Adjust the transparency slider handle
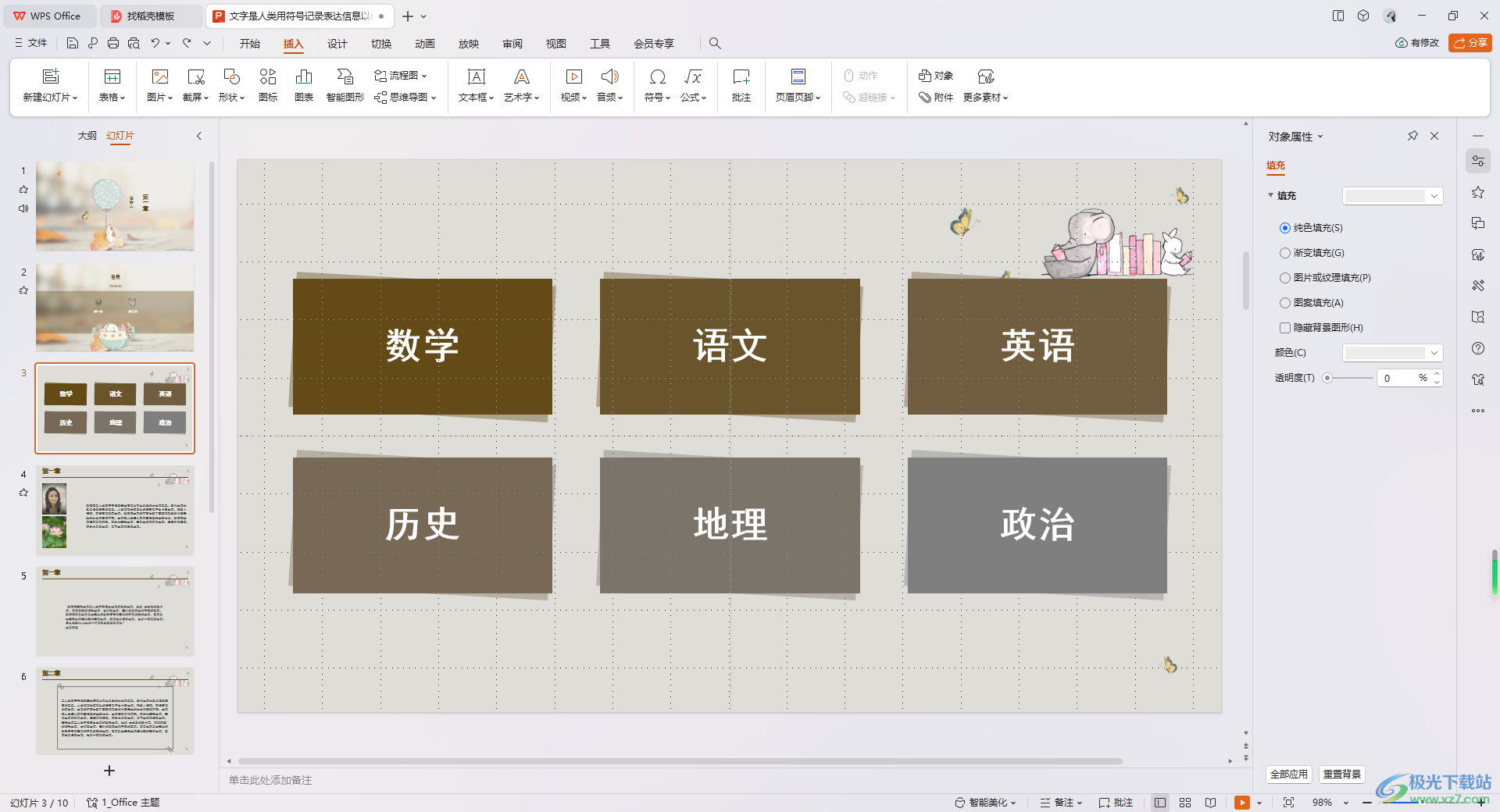 pyautogui.click(x=1327, y=378)
